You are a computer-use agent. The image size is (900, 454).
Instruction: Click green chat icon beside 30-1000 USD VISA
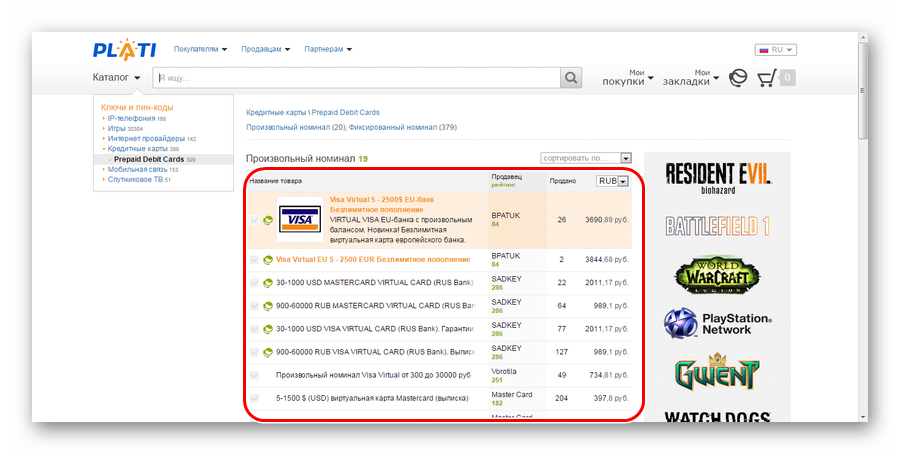click(x=267, y=329)
